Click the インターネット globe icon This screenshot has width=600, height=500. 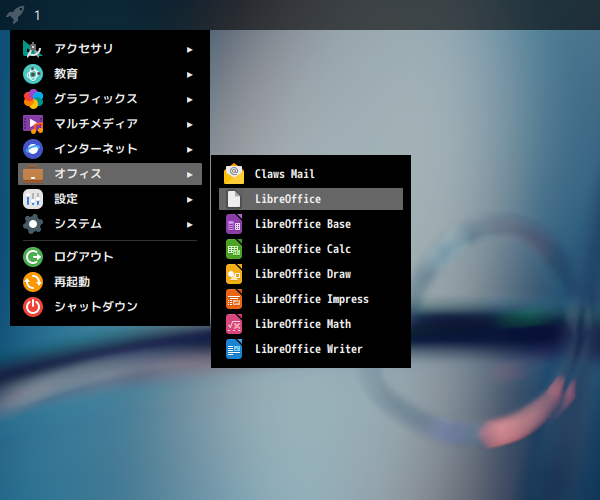[33, 149]
